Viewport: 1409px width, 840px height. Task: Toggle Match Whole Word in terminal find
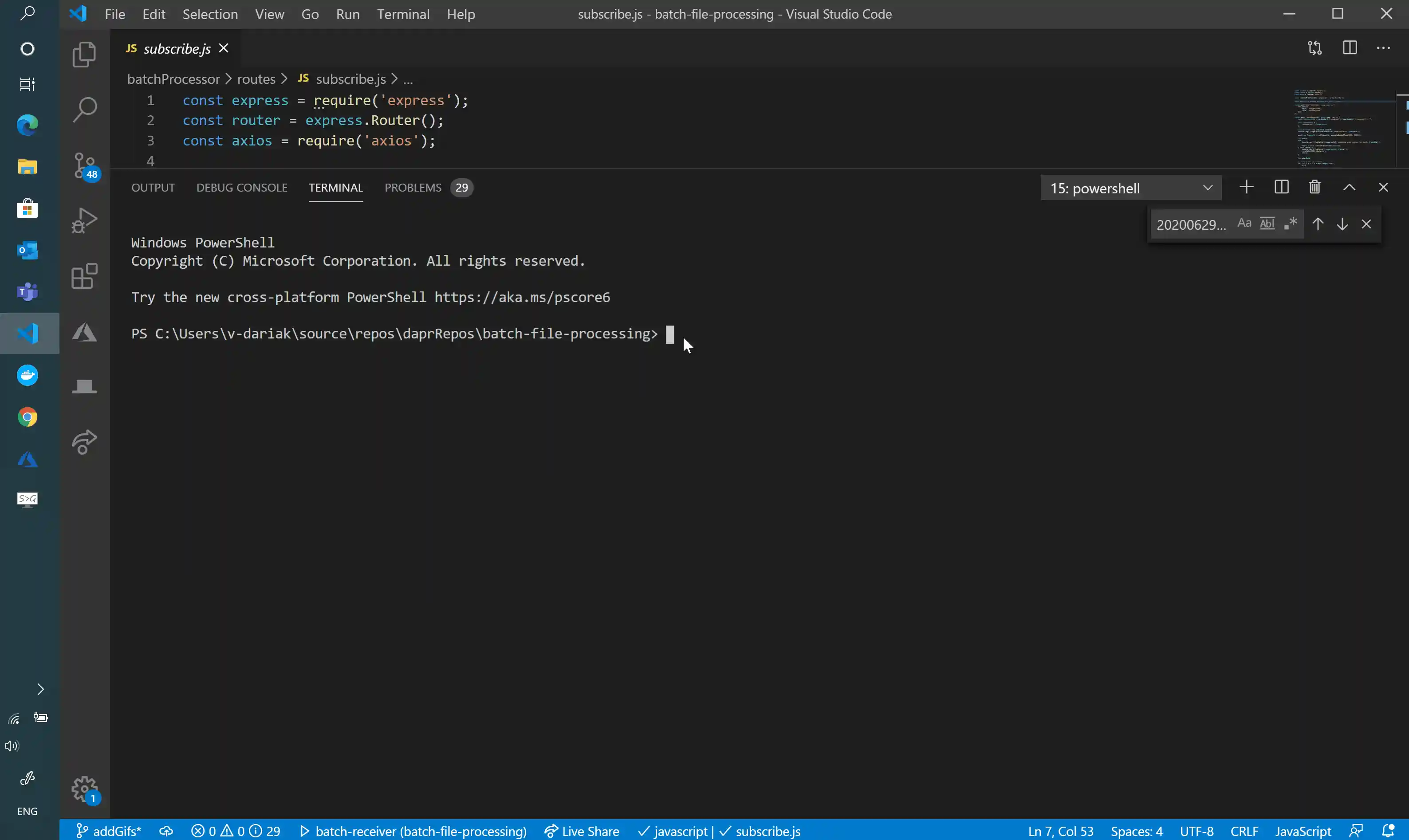[1267, 224]
